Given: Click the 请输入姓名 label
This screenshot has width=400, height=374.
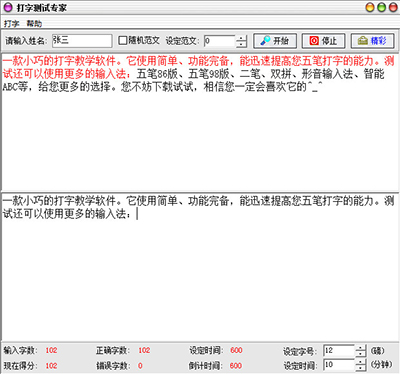Looking at the screenshot, I should pyautogui.click(x=26, y=41).
